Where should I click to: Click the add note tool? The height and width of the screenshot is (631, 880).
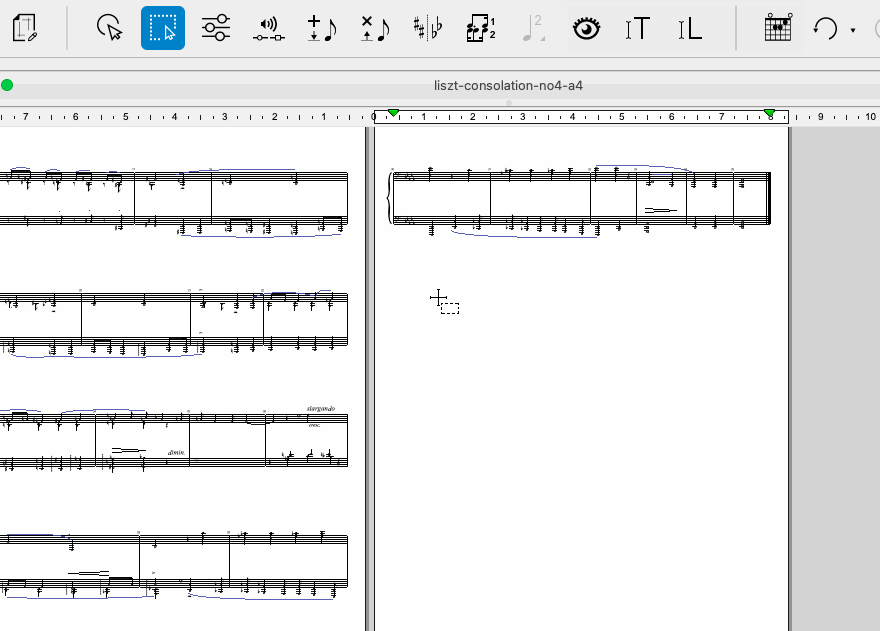(x=322, y=28)
